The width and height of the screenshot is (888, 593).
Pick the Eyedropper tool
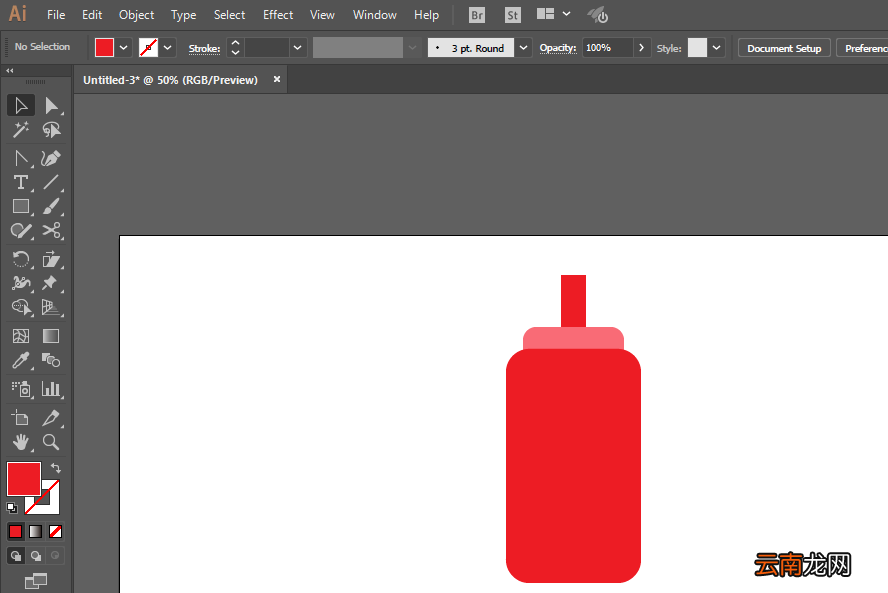pyautogui.click(x=21, y=360)
